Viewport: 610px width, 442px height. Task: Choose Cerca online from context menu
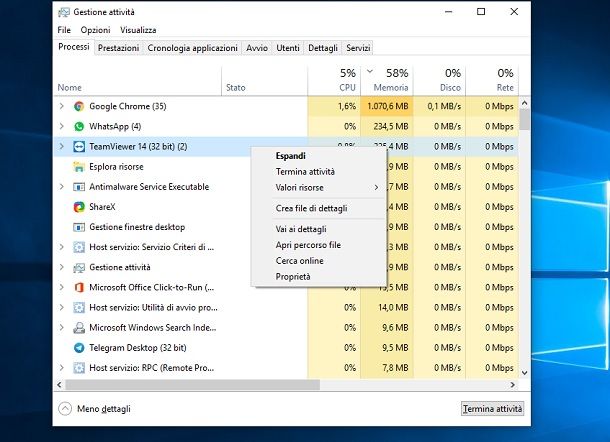(x=319, y=261)
